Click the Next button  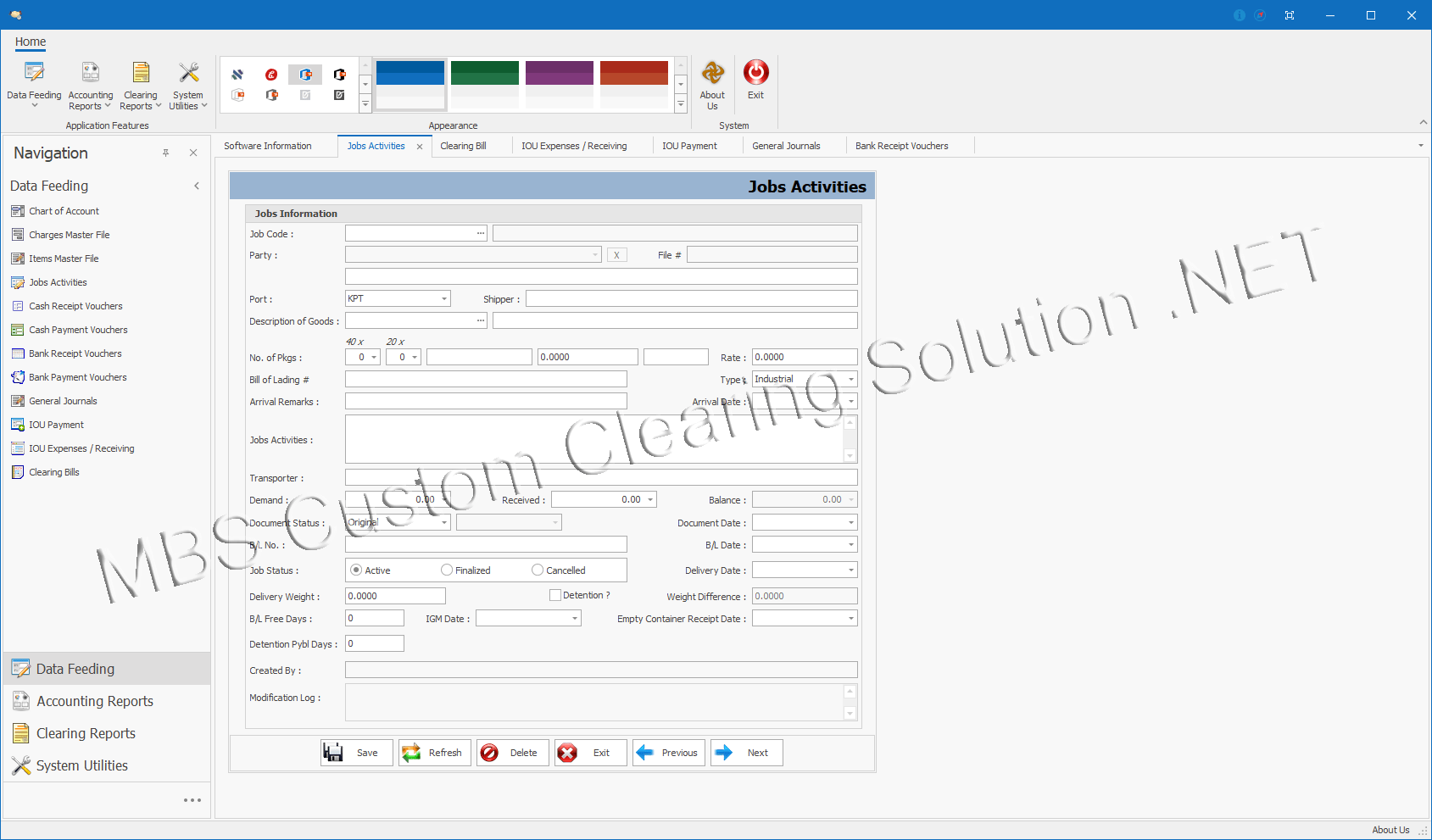pos(747,753)
